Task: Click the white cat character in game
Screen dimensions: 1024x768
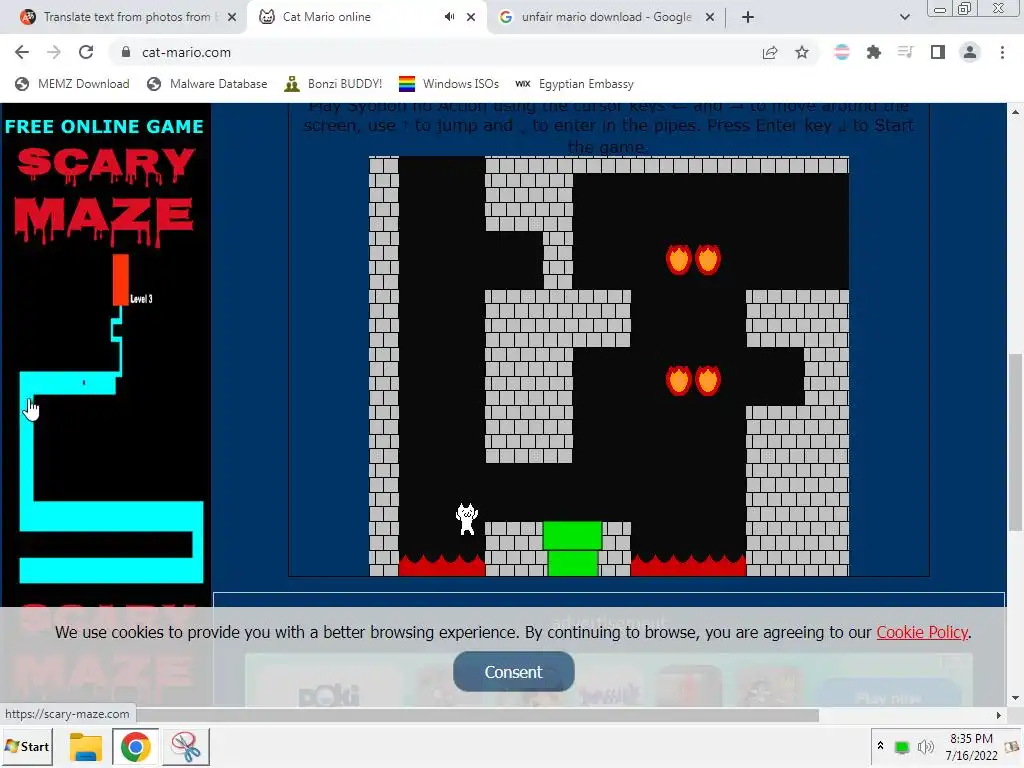Action: [x=467, y=519]
